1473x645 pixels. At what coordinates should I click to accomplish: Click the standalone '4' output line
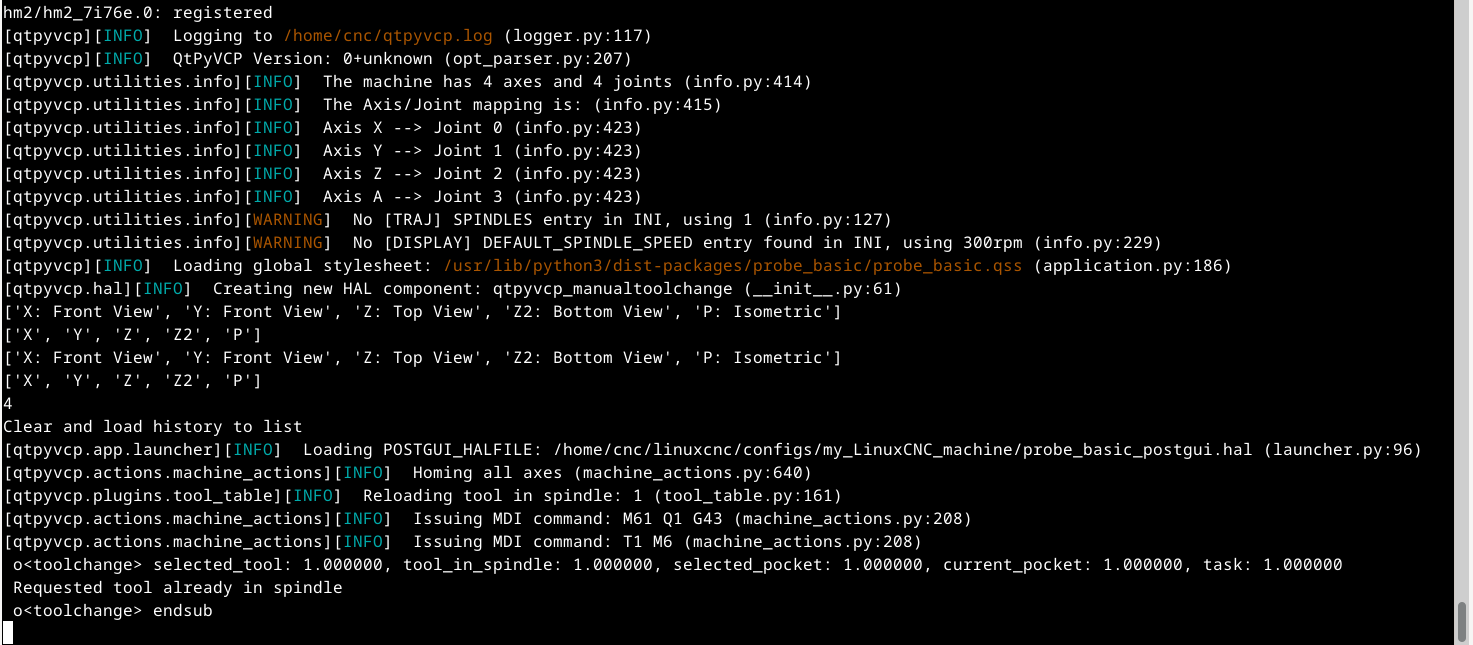8,404
